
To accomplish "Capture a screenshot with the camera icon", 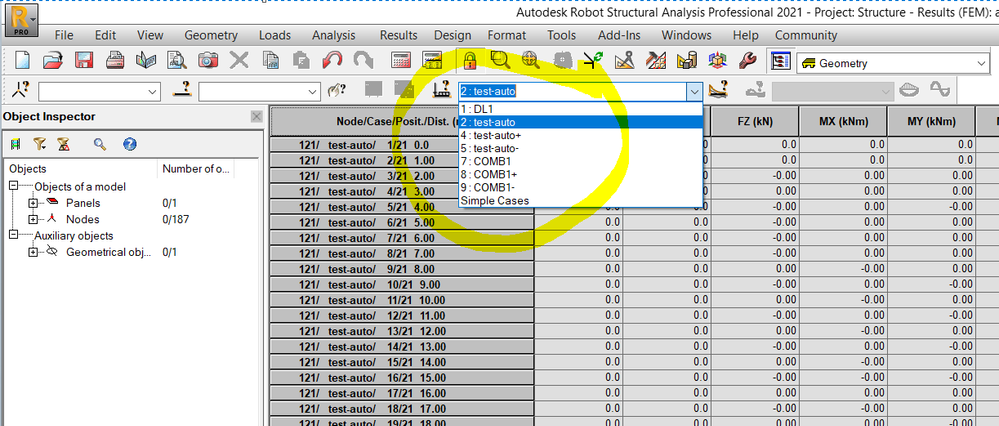I will click(208, 61).
